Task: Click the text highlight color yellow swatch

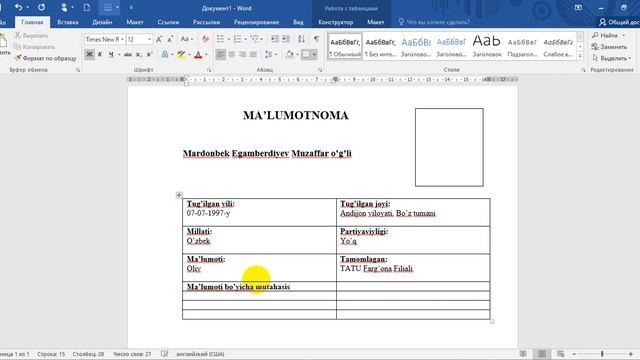Action: (181, 54)
